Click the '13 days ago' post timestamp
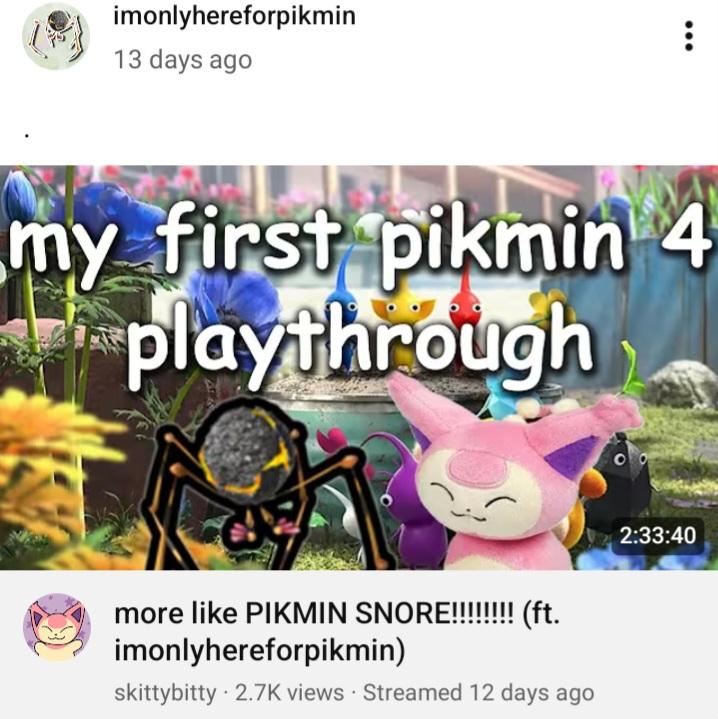This screenshot has height=719, width=718. (182, 60)
